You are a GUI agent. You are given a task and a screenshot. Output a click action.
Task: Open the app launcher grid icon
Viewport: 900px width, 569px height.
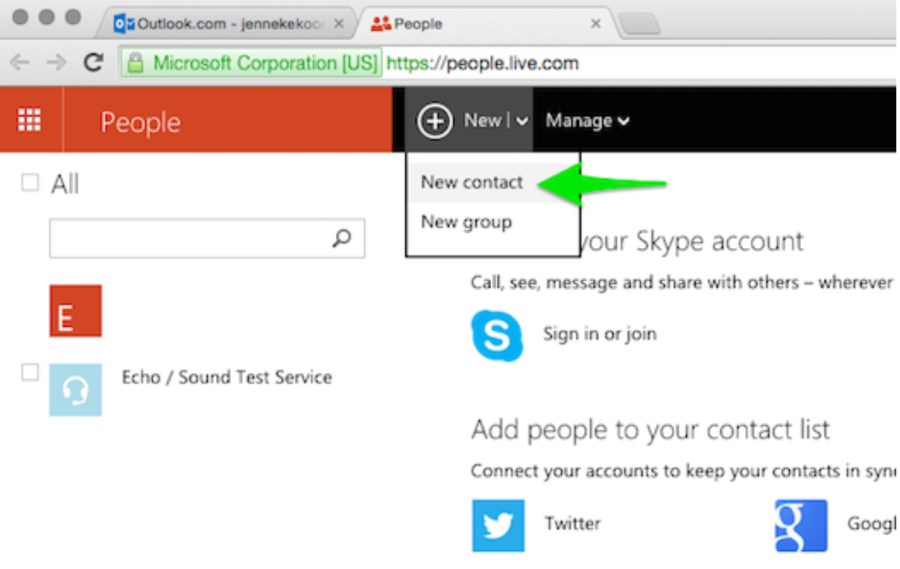(29, 120)
